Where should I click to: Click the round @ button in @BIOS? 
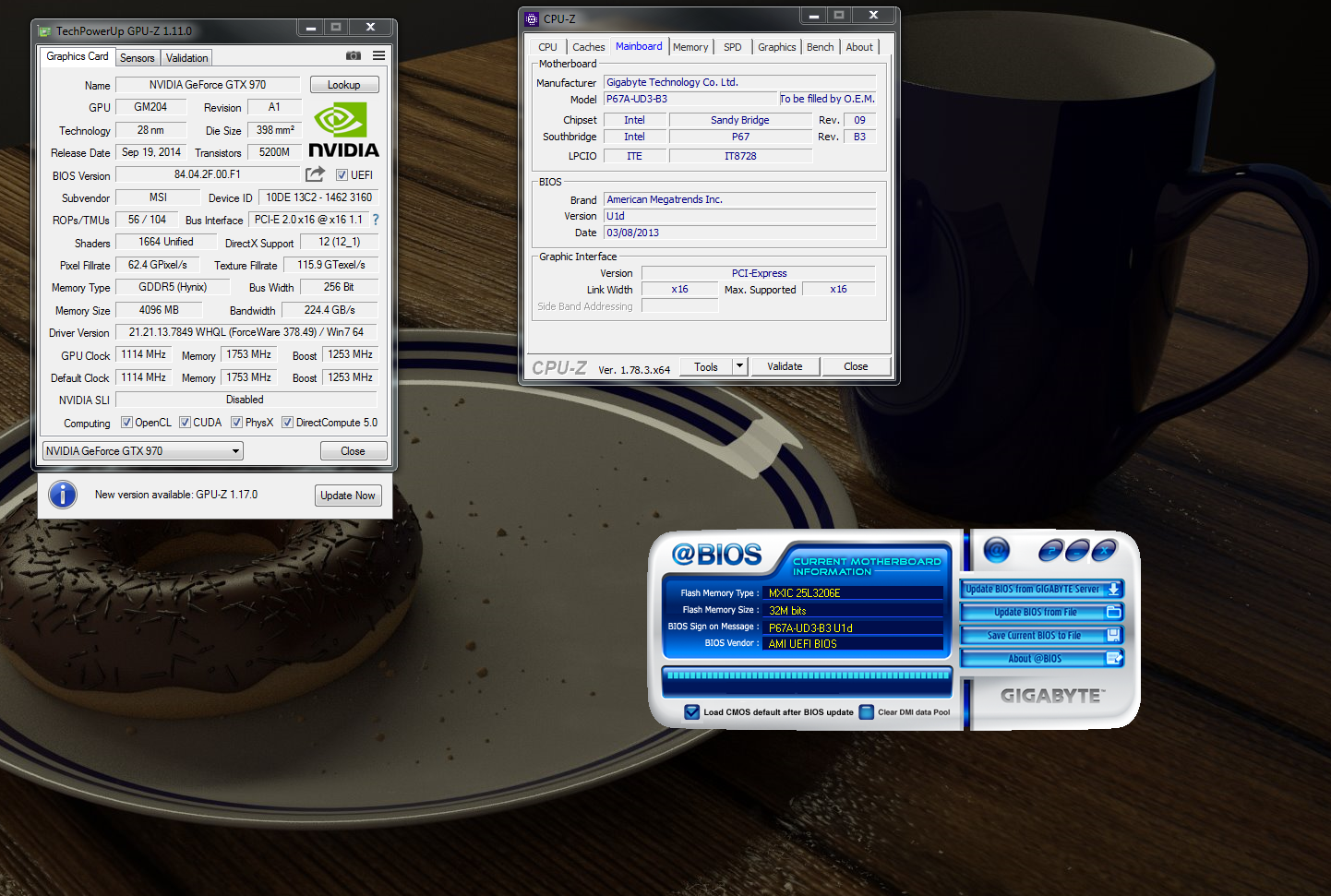click(x=996, y=551)
